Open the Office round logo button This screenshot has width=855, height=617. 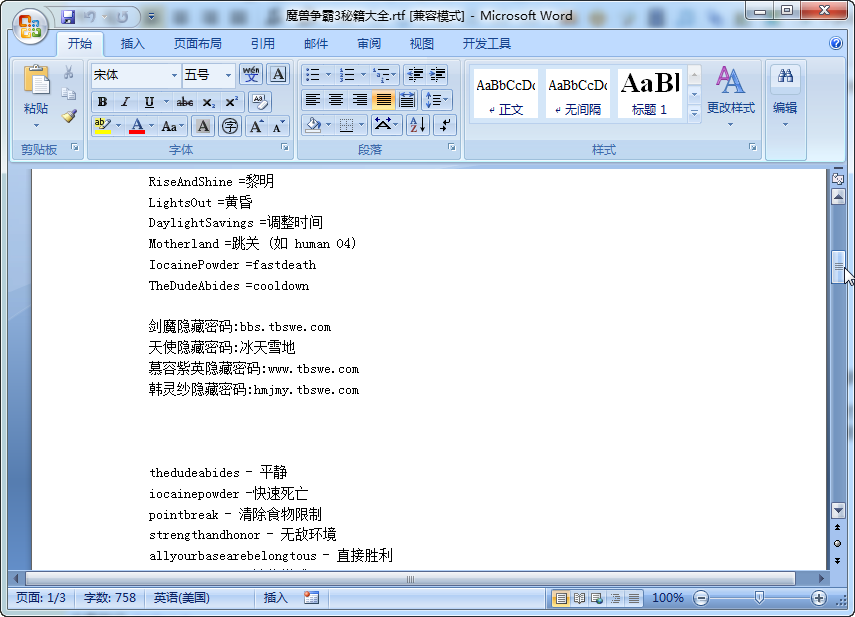[31, 25]
